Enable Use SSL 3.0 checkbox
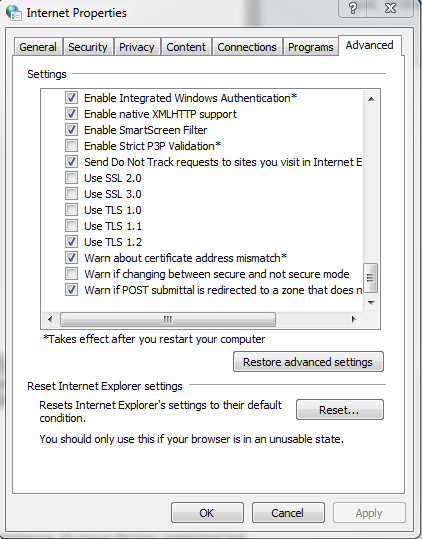The image size is (422, 539). [71, 194]
